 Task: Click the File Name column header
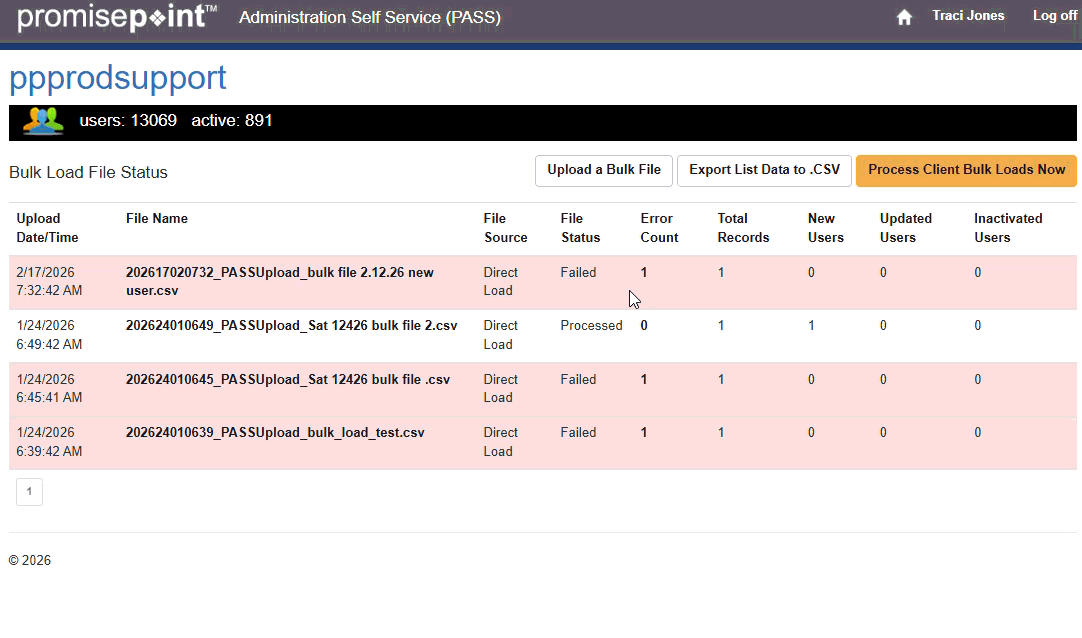(157, 218)
